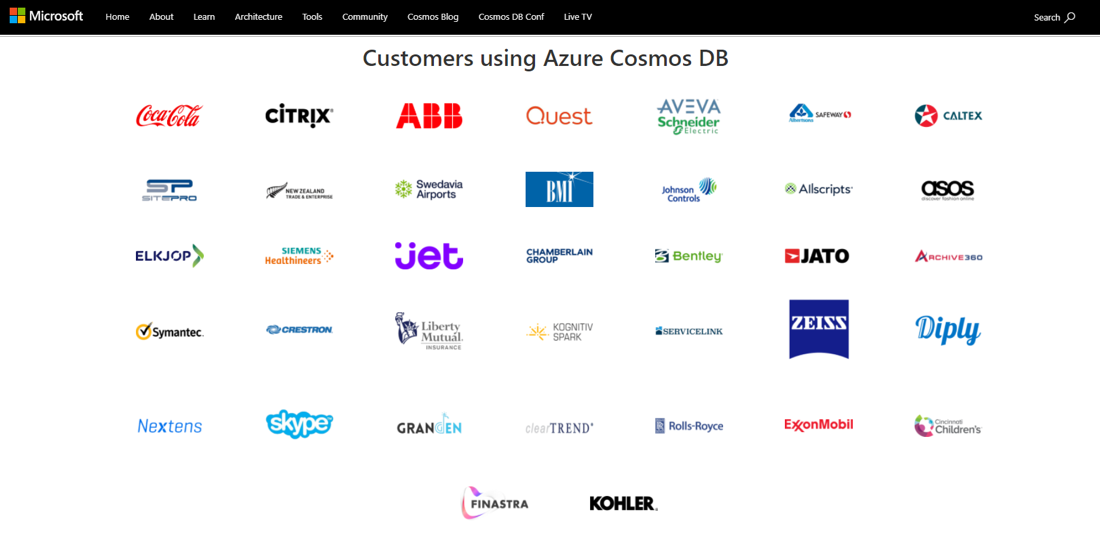
Task: Click the AVEVA Schneider Electric logo
Action: coord(689,116)
